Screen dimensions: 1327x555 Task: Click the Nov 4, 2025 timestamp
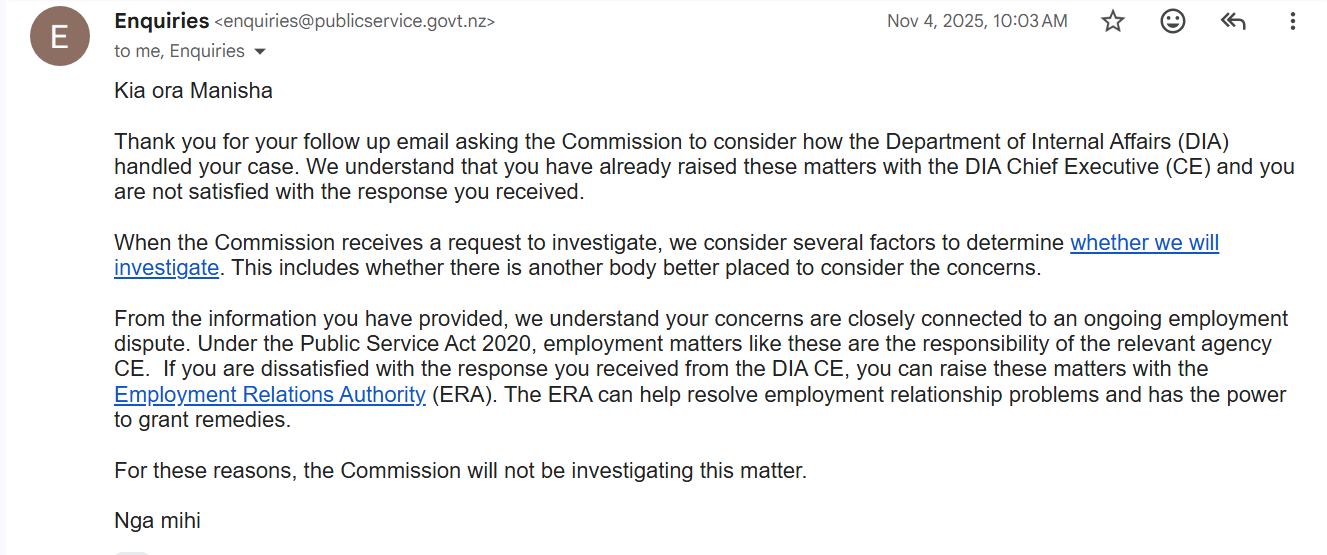pyautogui.click(x=977, y=21)
